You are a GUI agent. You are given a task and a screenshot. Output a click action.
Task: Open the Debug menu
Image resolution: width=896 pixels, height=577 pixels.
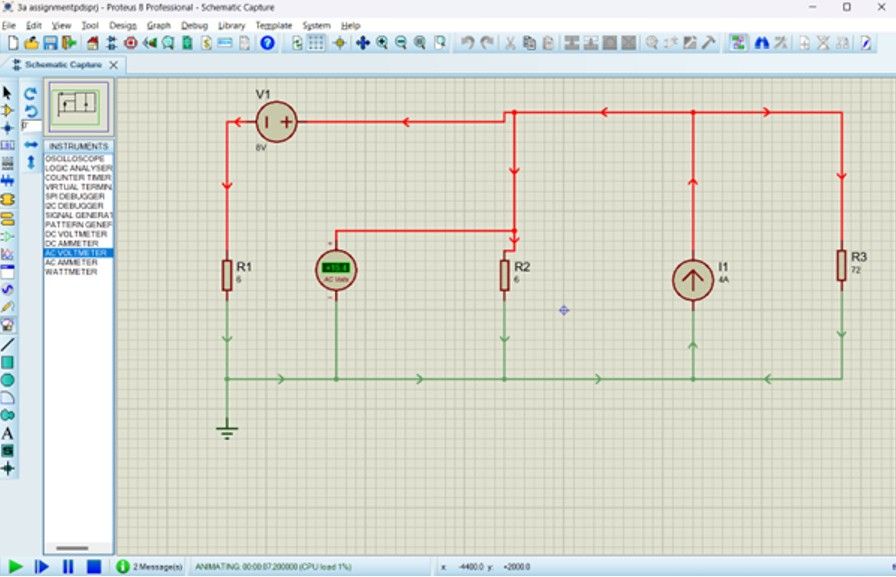coord(194,26)
